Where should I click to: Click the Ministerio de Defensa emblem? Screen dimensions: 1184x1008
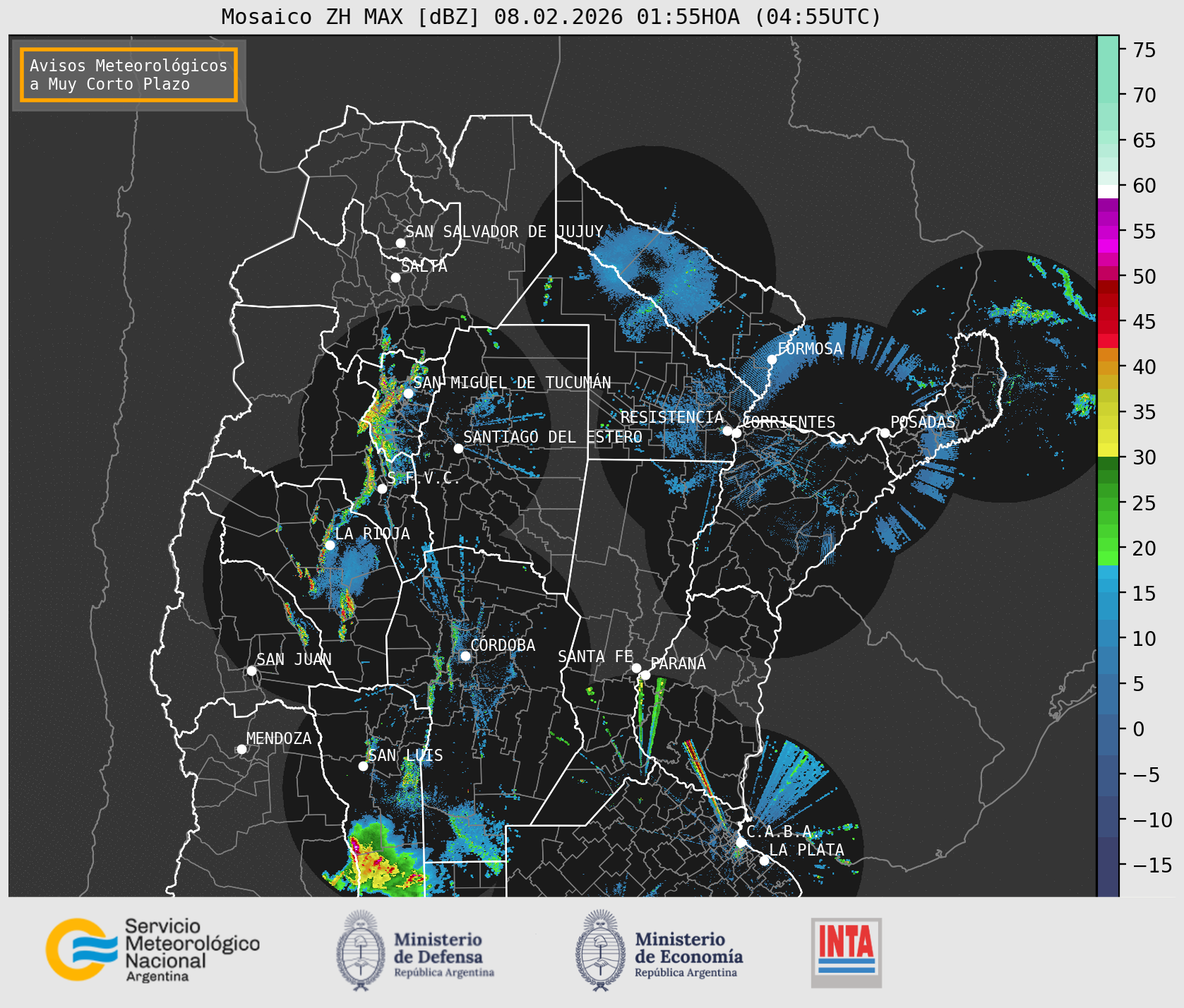pos(361,950)
